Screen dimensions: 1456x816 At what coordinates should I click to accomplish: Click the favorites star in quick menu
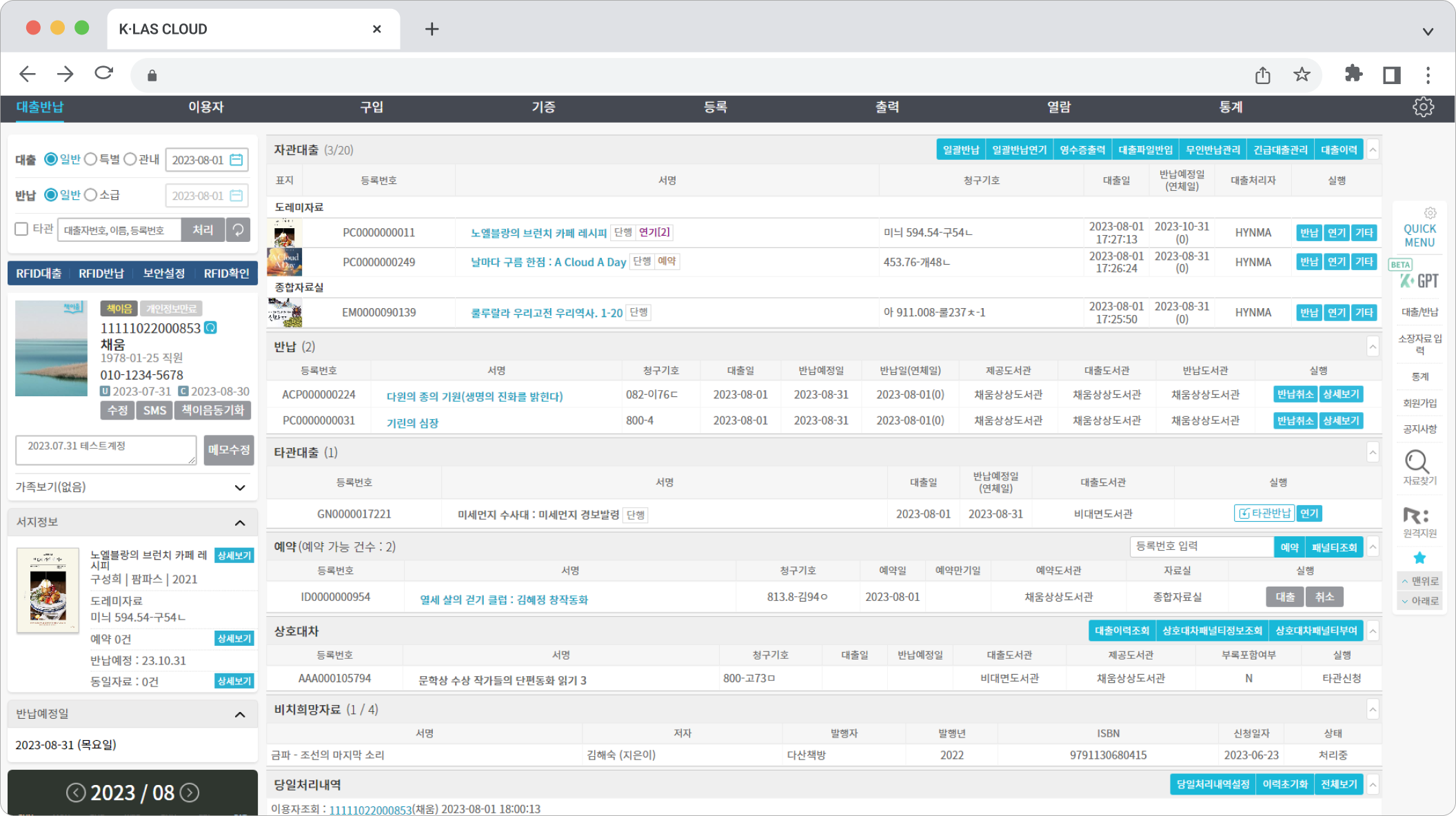(1419, 558)
